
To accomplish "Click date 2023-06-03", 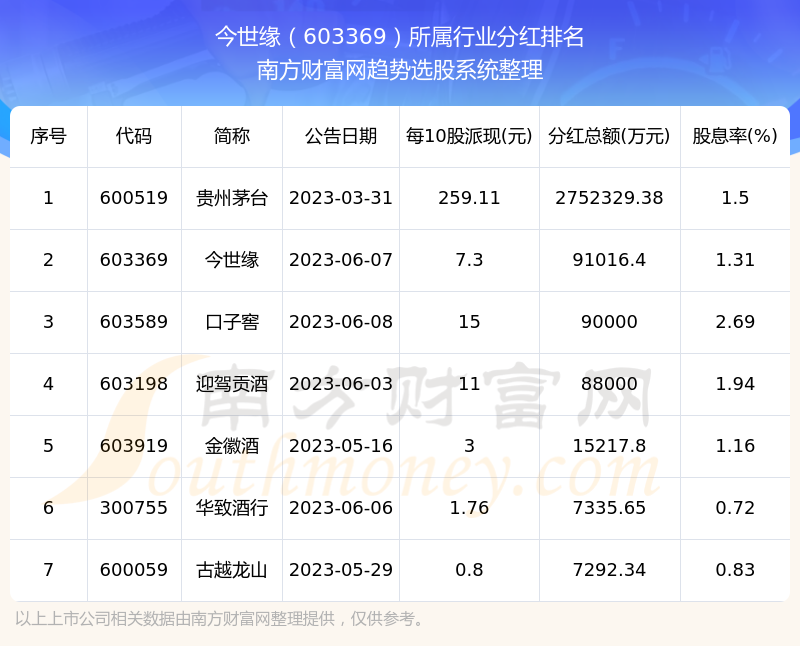I will (x=341, y=384).
